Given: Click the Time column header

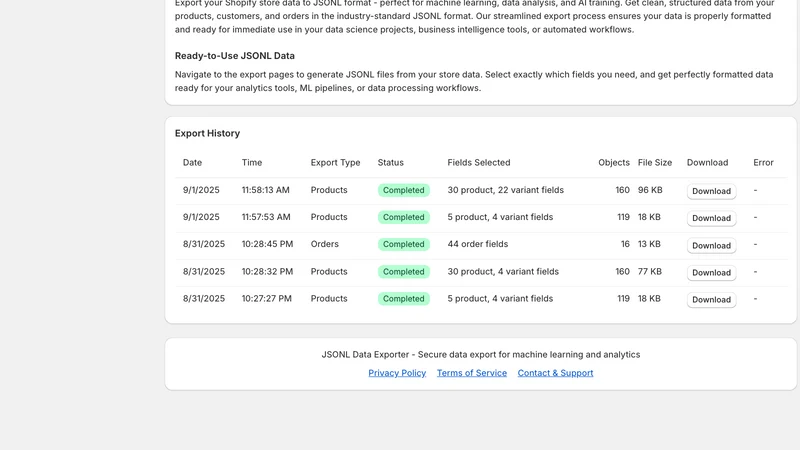Looking at the screenshot, I should tap(252, 162).
